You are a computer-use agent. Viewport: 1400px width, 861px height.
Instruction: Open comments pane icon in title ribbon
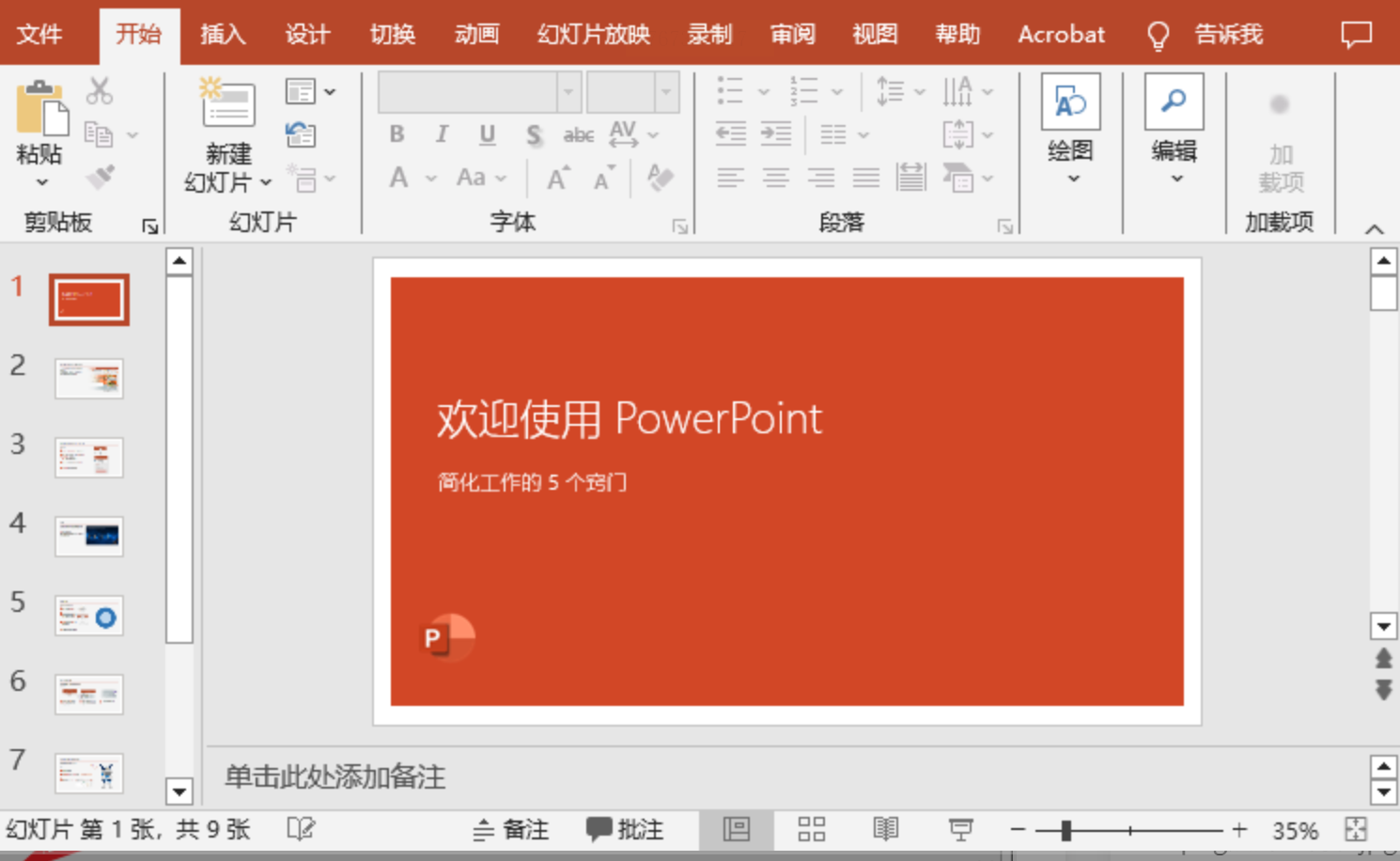click(1356, 35)
